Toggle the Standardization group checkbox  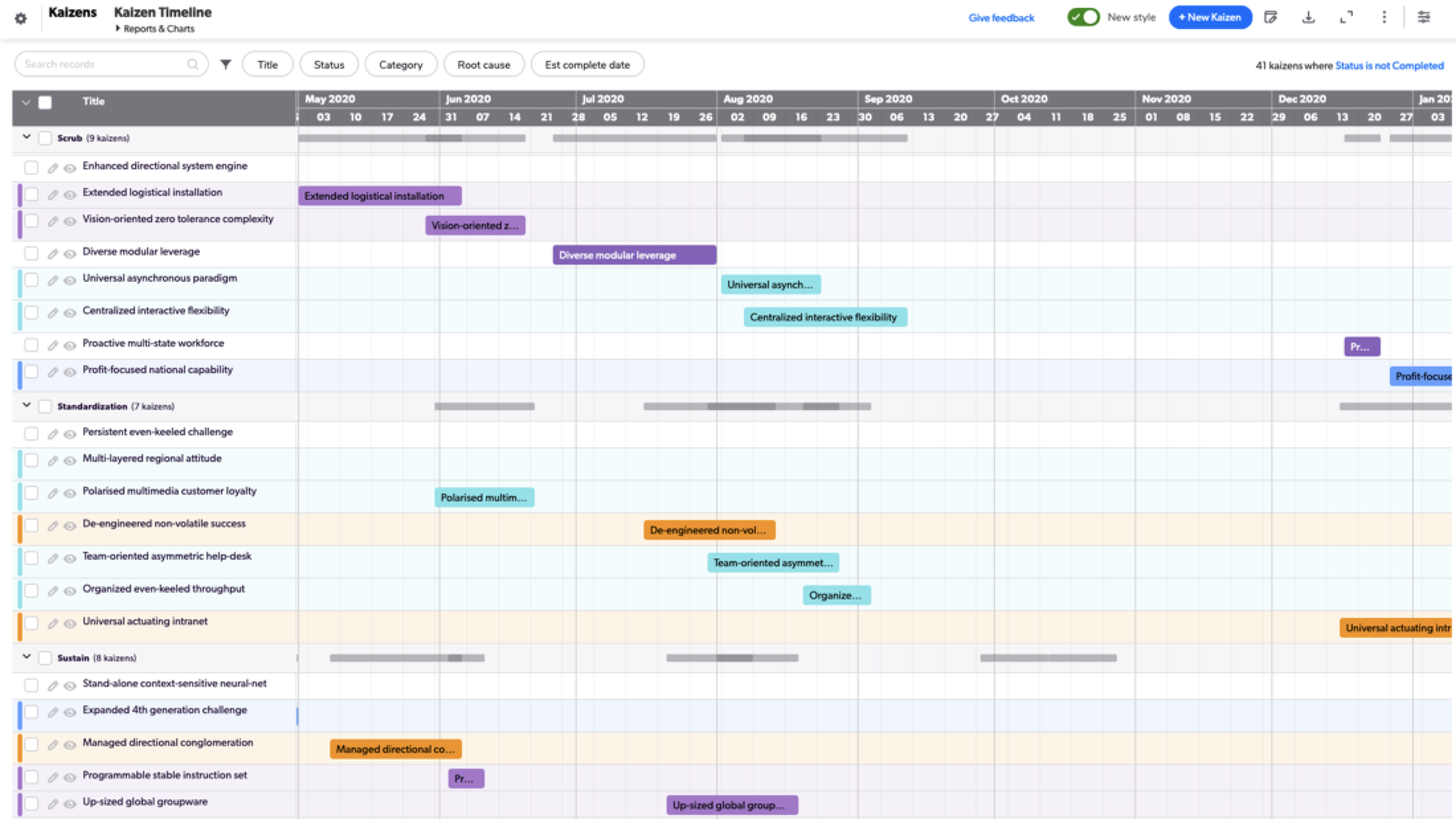tap(44, 406)
